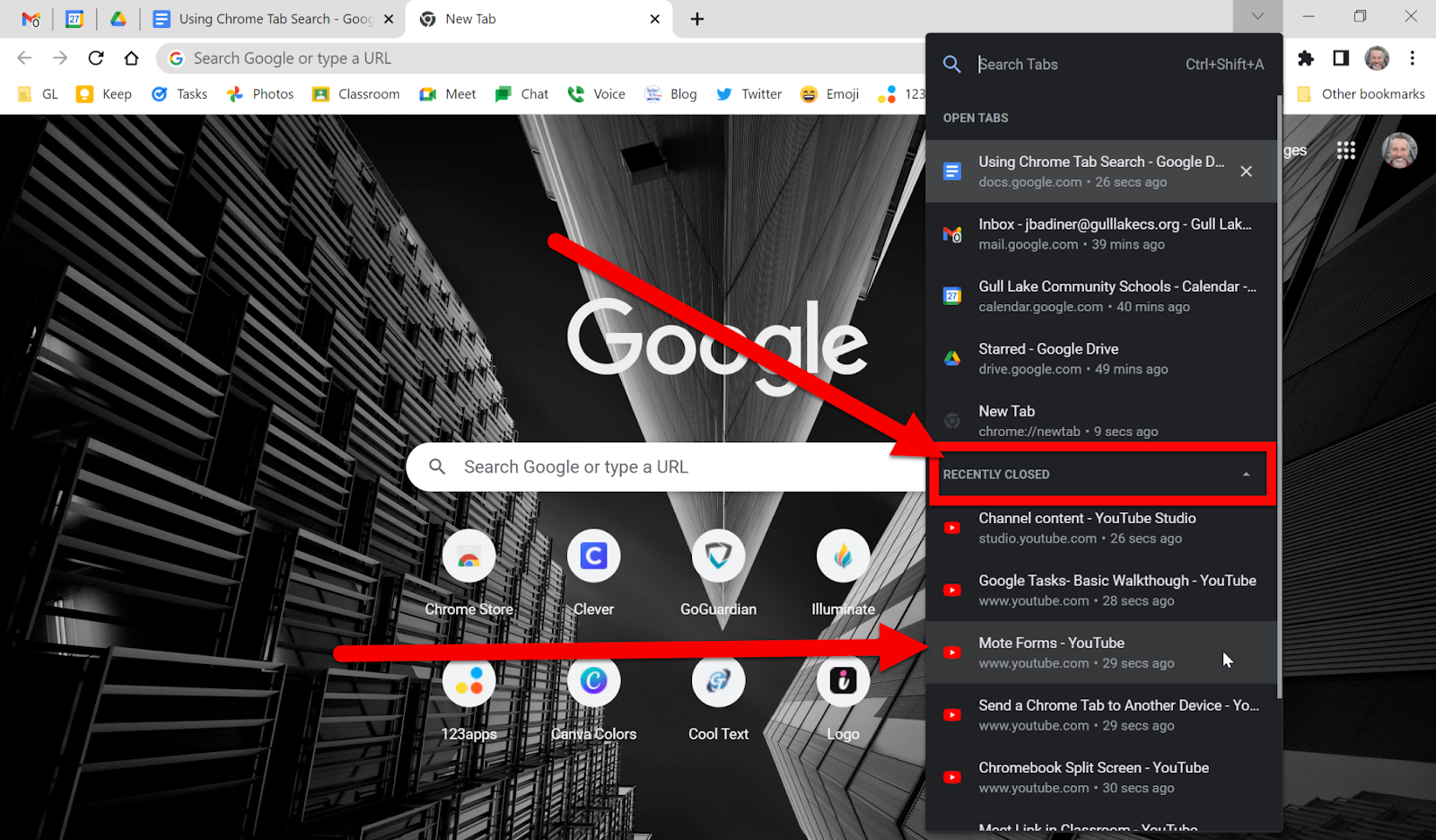1436x840 pixels.
Task: Open the 123apps shortcut
Action: 468,697
